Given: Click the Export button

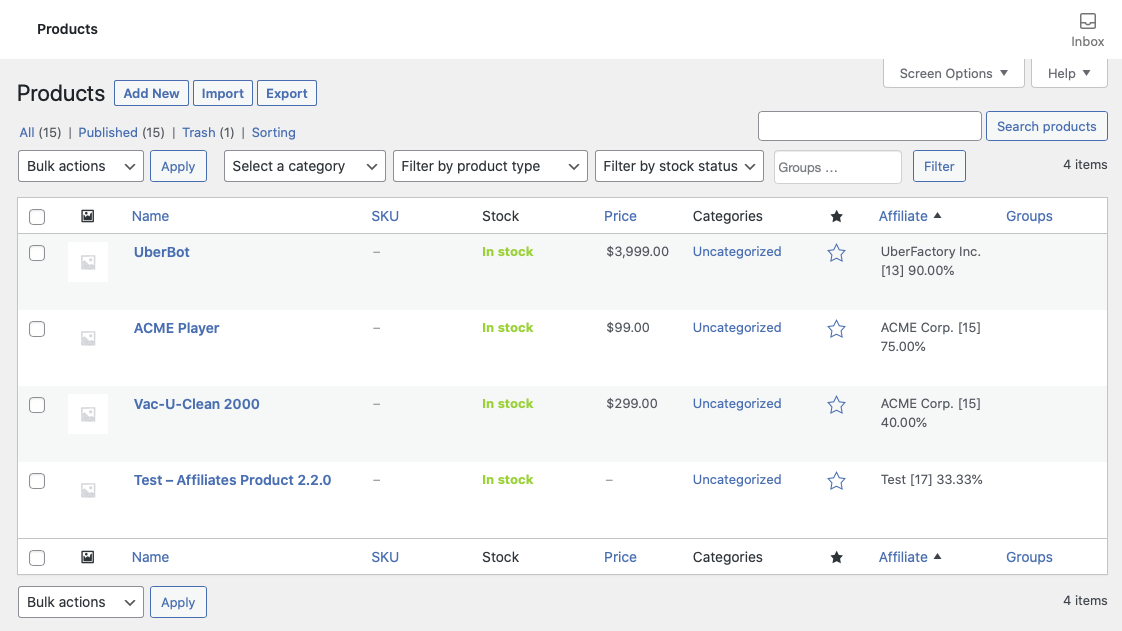Looking at the screenshot, I should click(x=286, y=93).
